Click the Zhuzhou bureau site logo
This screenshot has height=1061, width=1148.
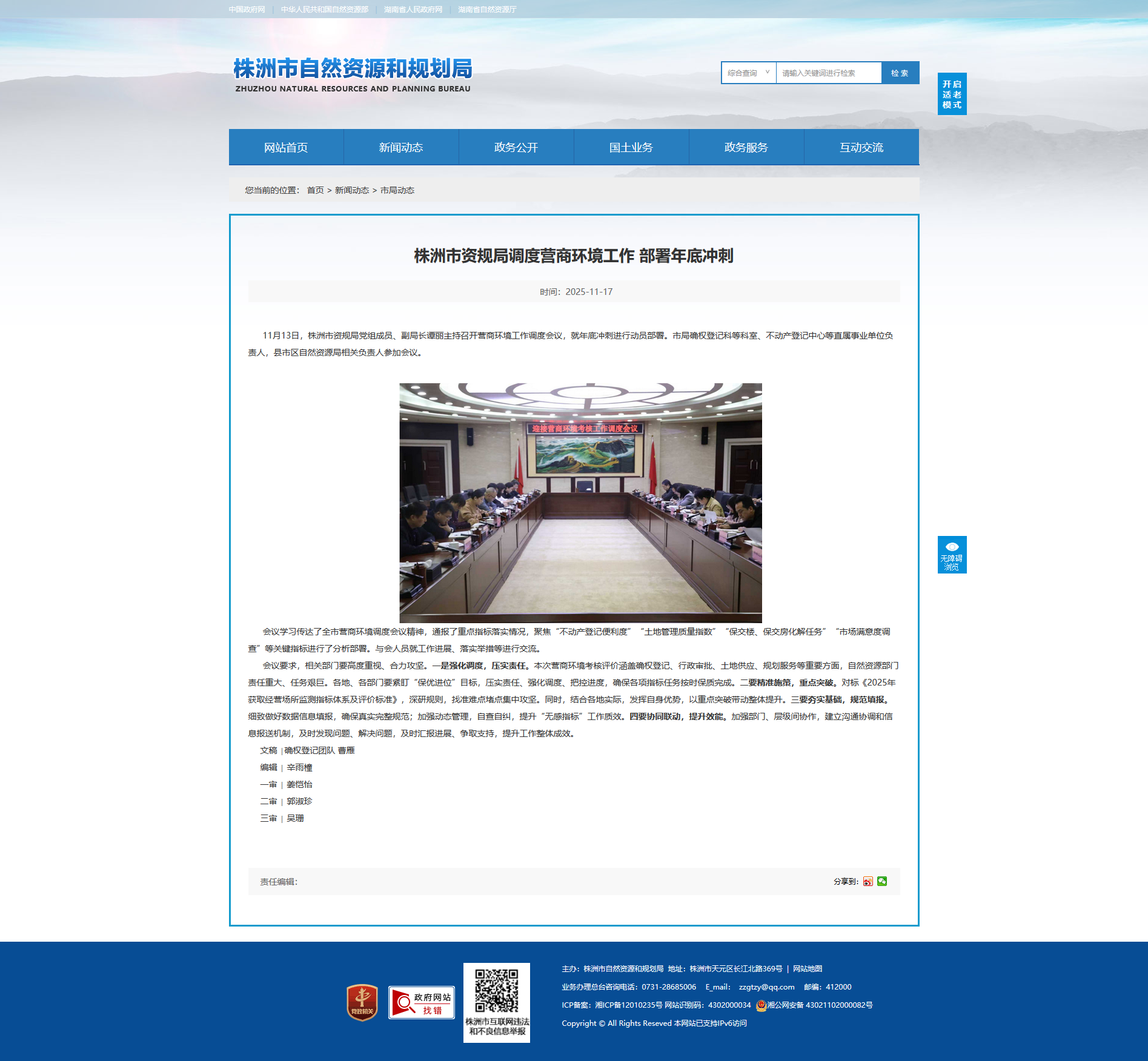click(x=353, y=74)
